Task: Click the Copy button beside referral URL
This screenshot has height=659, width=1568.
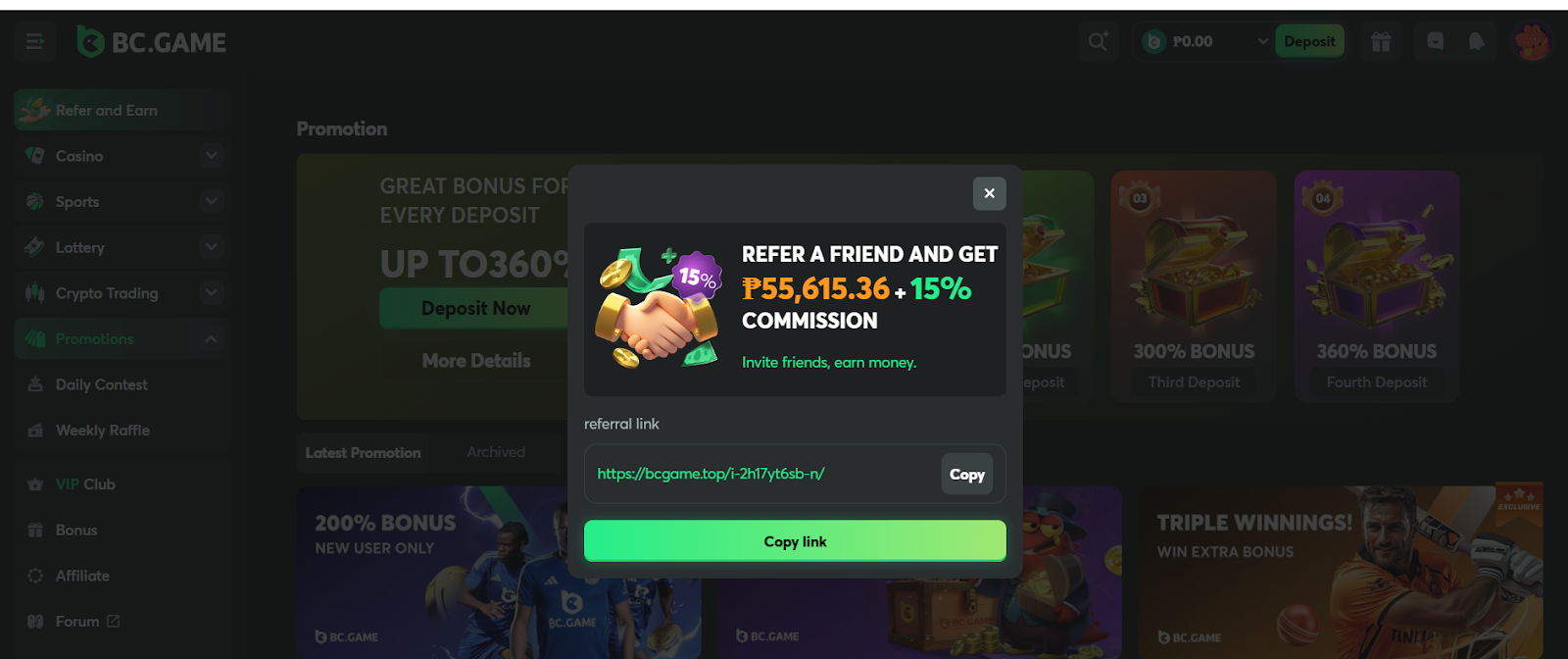Action: pos(966,474)
